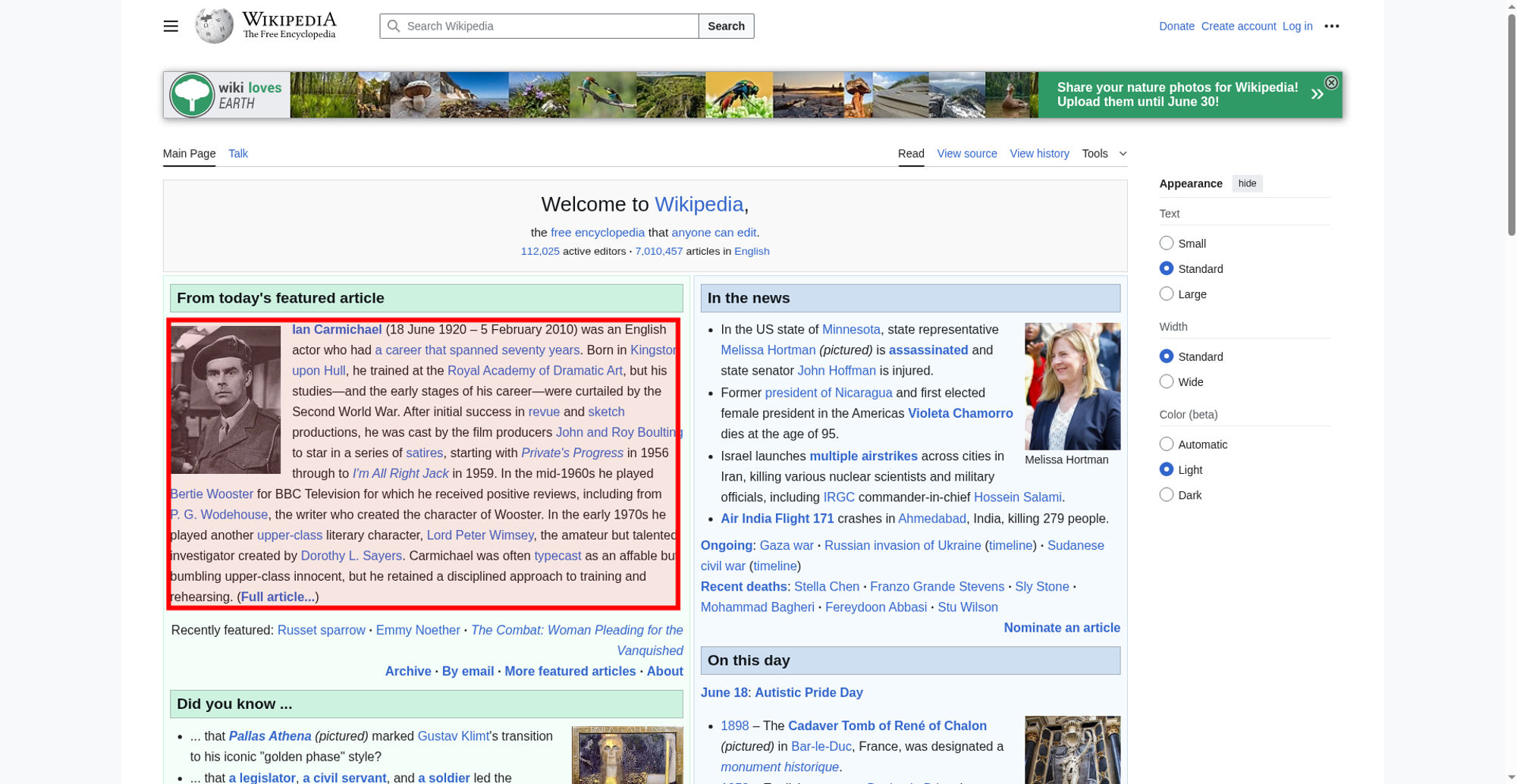Open the View source tab
1517x784 pixels.
coord(967,153)
